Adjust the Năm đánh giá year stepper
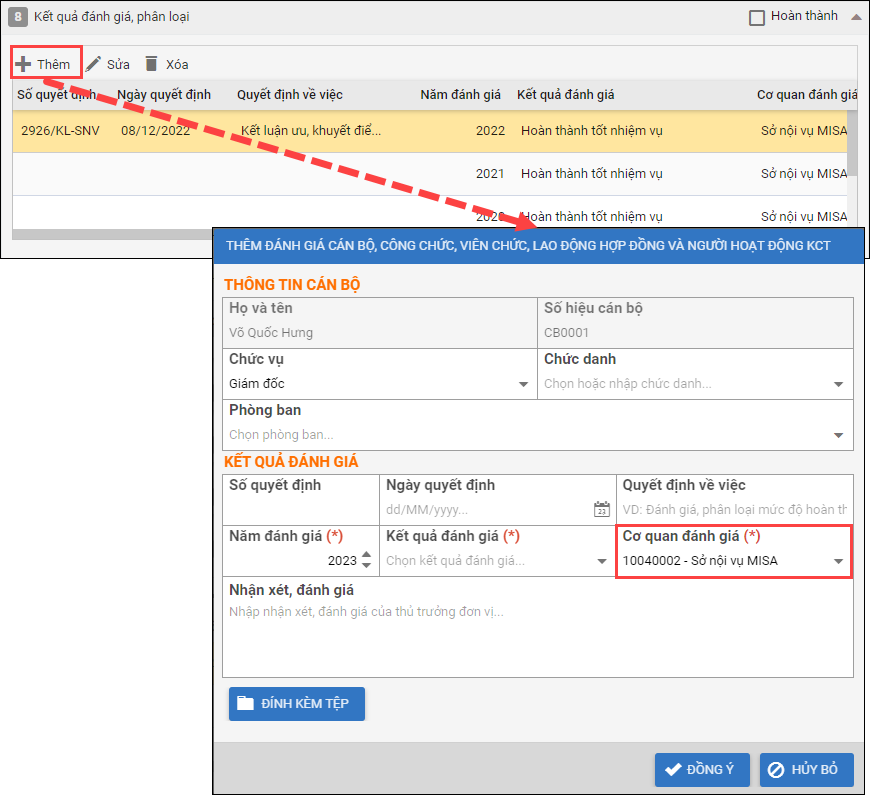 (366, 561)
